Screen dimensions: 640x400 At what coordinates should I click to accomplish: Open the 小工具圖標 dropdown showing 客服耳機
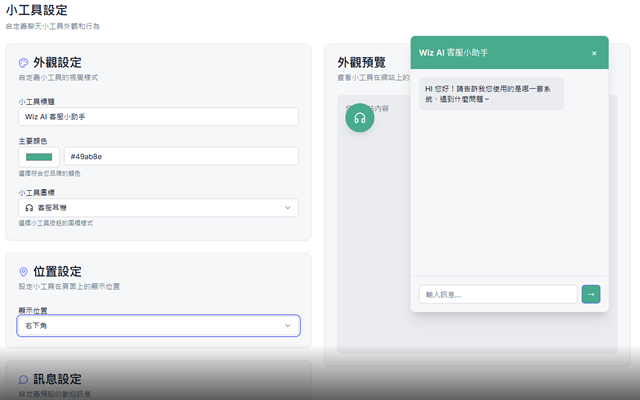click(x=158, y=208)
